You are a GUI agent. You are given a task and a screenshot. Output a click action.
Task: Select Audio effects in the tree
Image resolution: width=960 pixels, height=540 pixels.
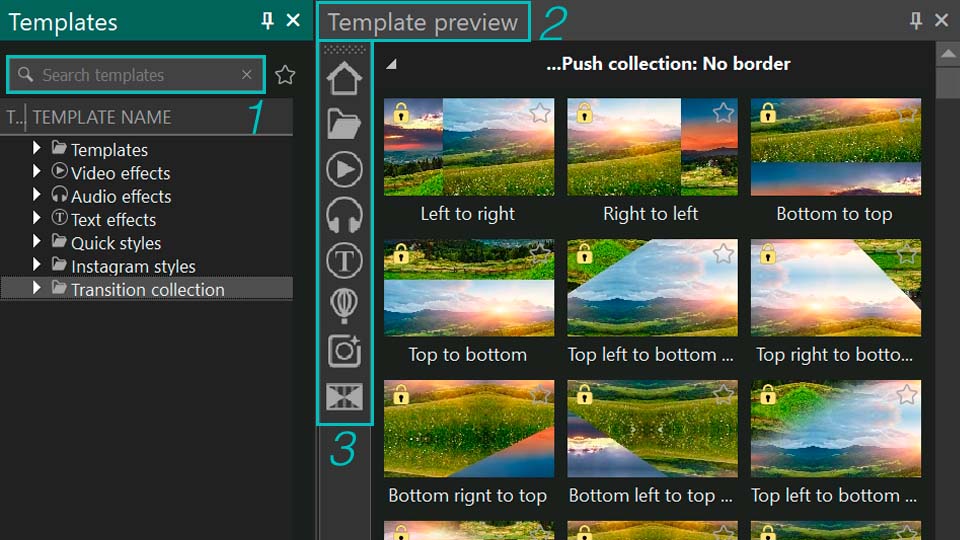point(121,197)
